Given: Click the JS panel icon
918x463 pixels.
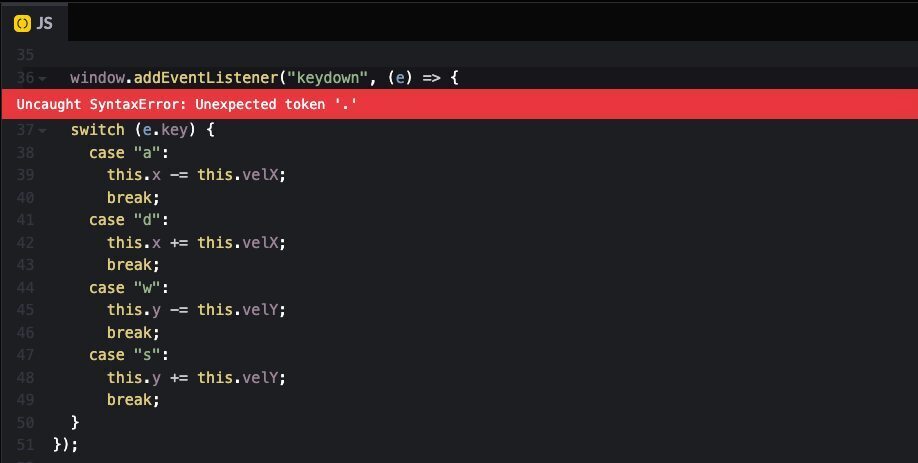Looking at the screenshot, I should tap(20, 23).
